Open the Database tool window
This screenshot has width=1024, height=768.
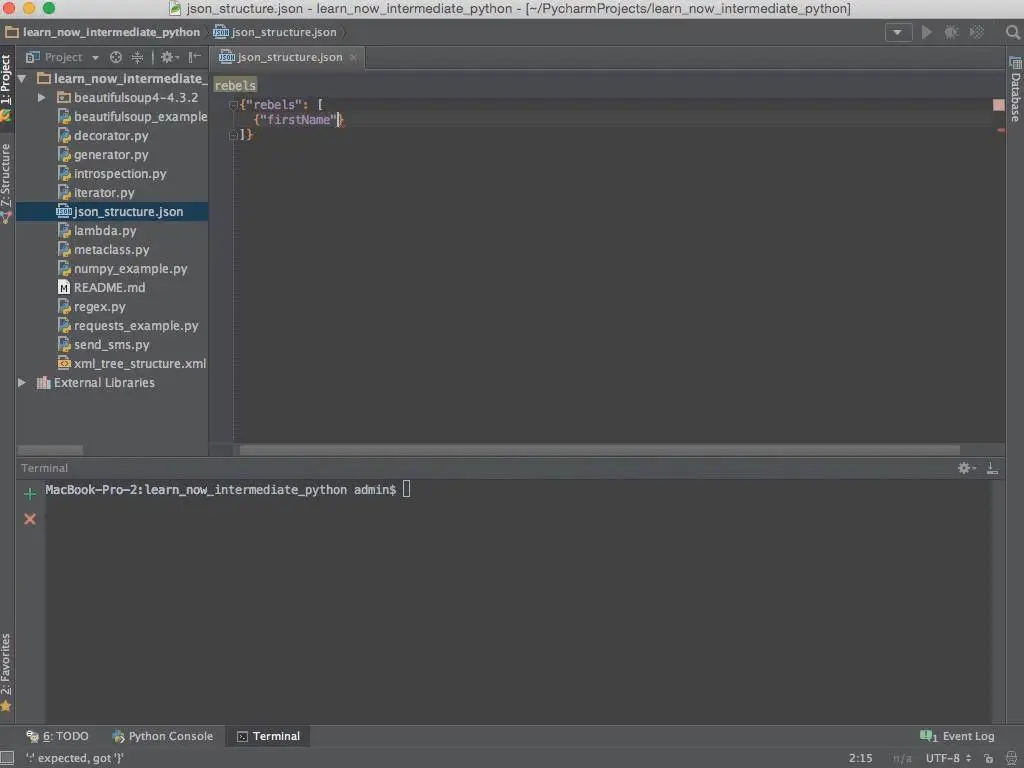tap(1015, 89)
